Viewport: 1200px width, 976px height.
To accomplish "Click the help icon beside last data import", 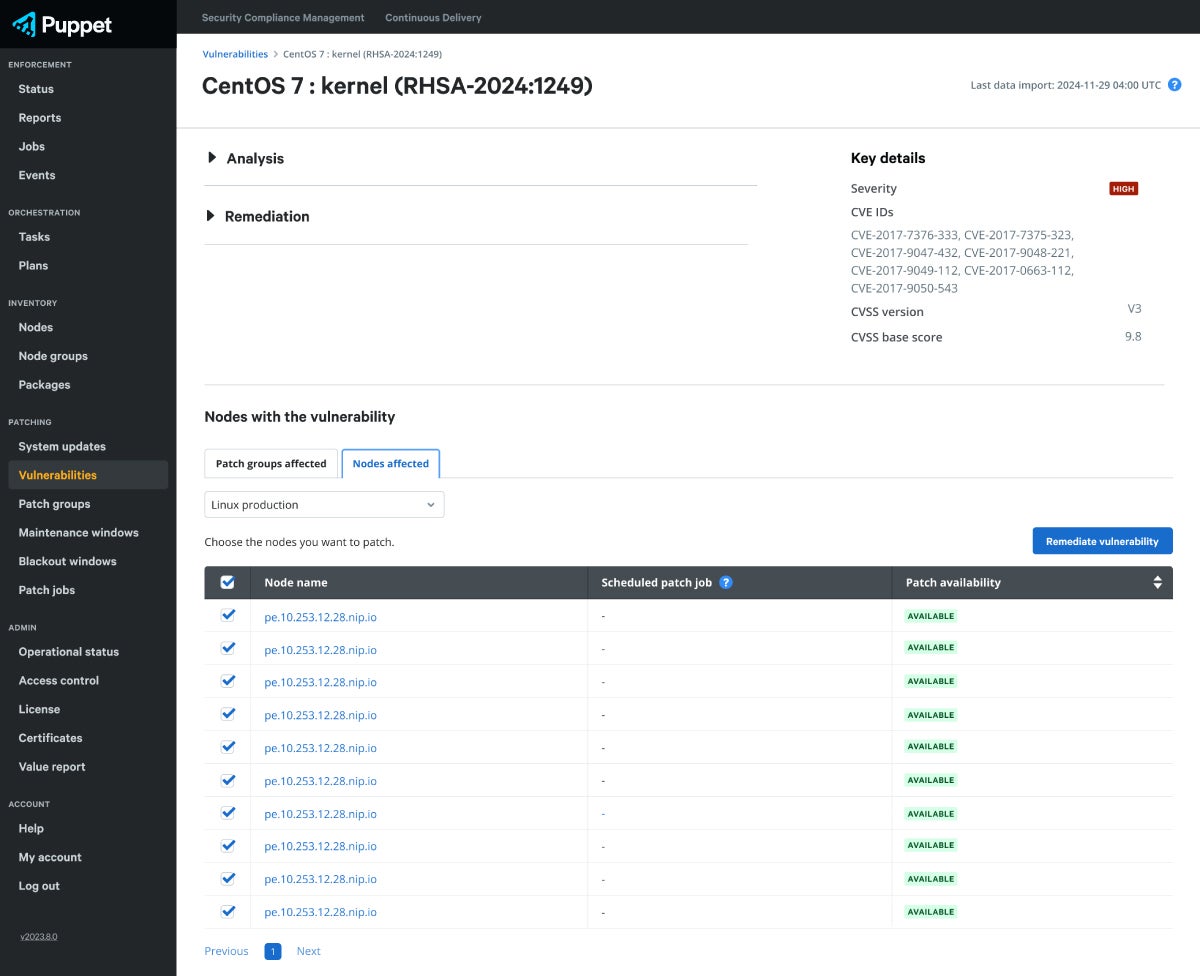I will pos(1175,85).
